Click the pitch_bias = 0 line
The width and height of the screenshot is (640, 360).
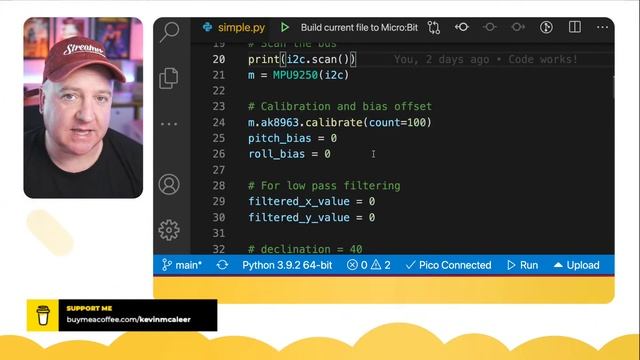[x=292, y=138]
